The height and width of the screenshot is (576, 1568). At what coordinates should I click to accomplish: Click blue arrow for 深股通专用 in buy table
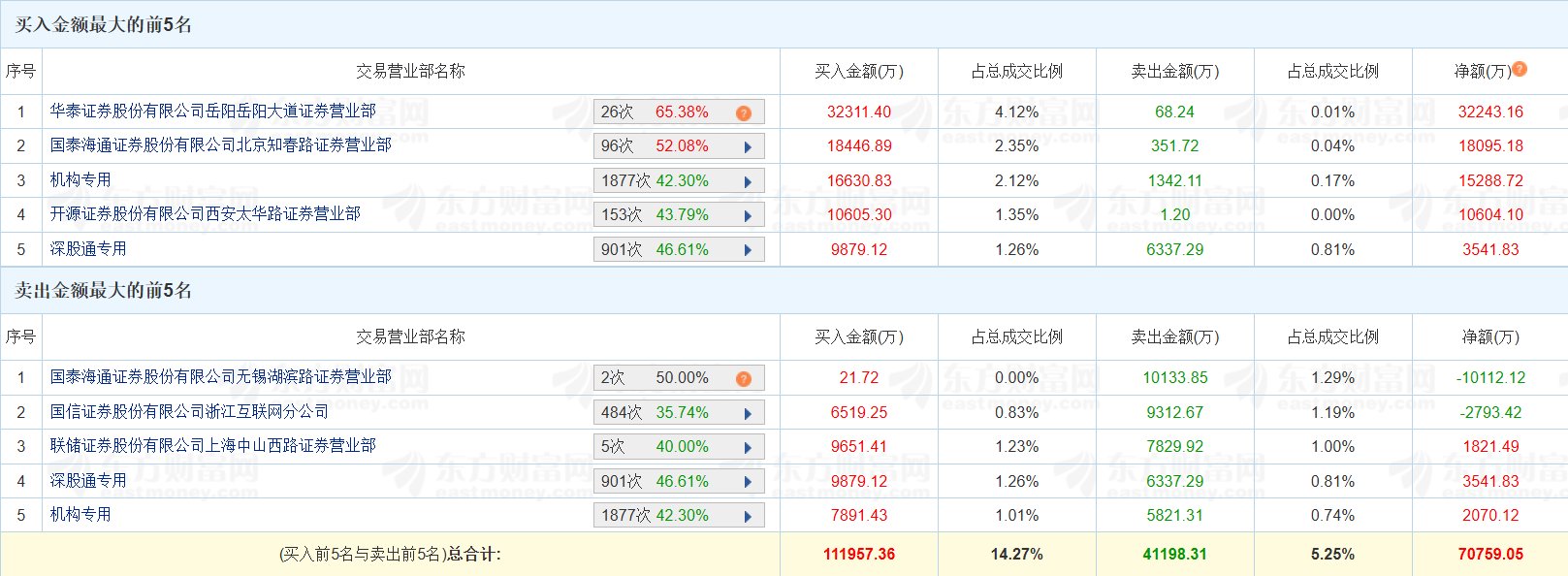748,250
